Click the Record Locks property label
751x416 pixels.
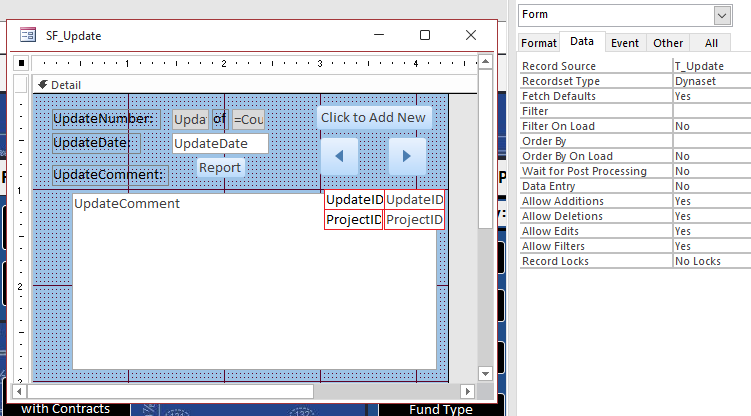555,261
